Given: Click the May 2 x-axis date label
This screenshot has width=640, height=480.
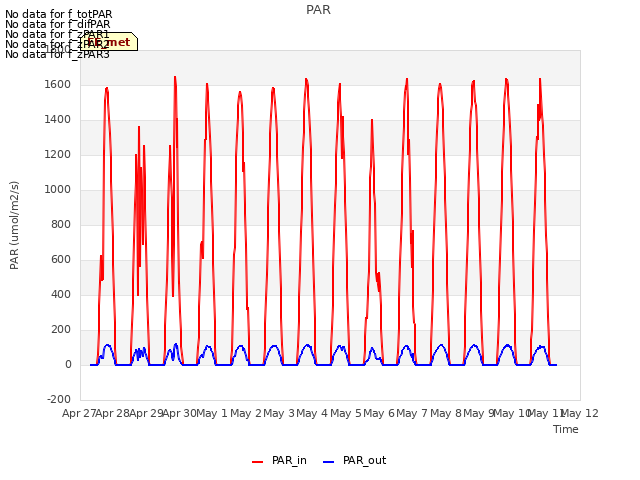Looking at the screenshot, I should coord(246,413).
